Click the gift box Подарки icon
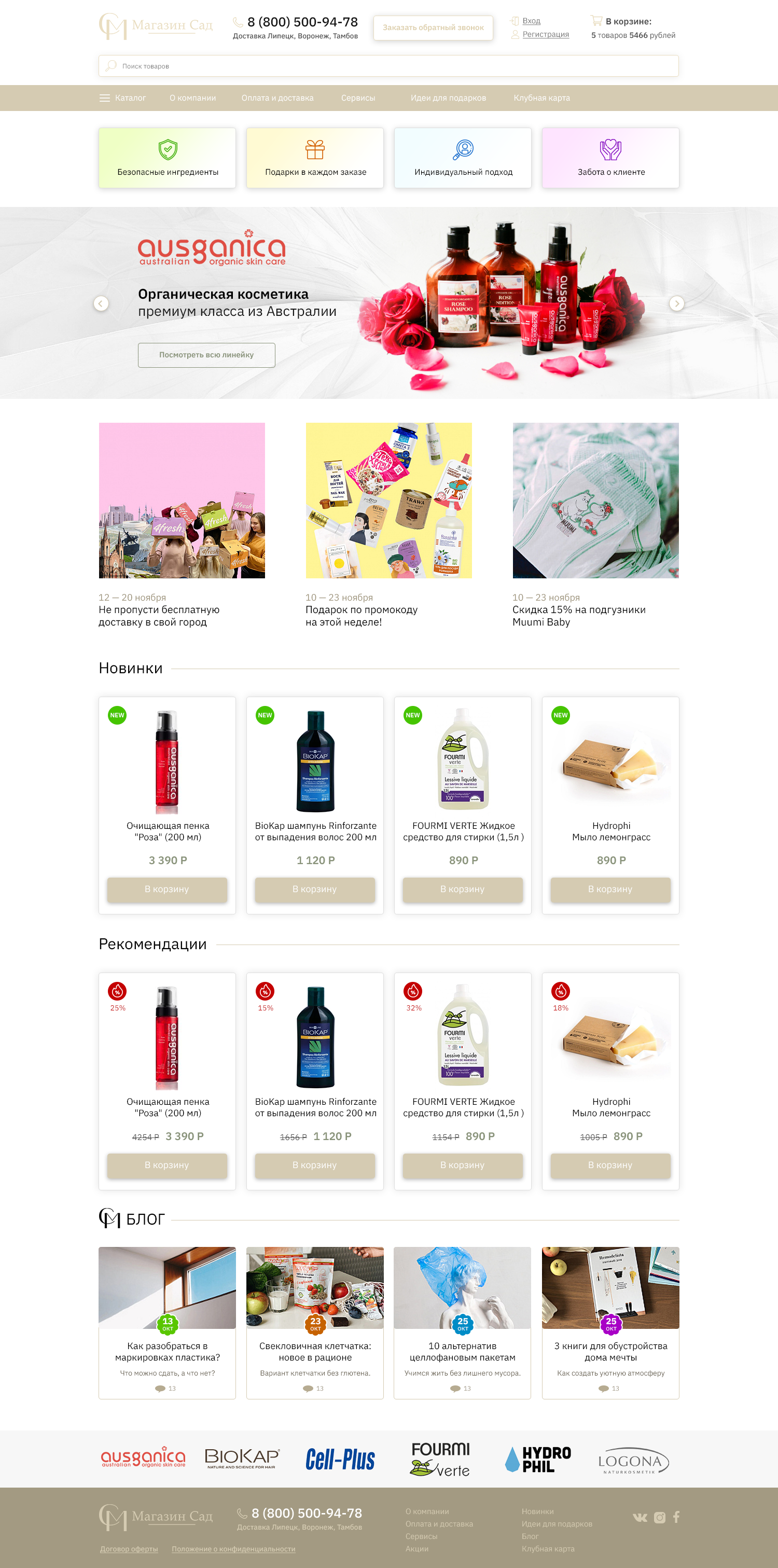Viewport: 778px width, 1568px height. coord(315,149)
